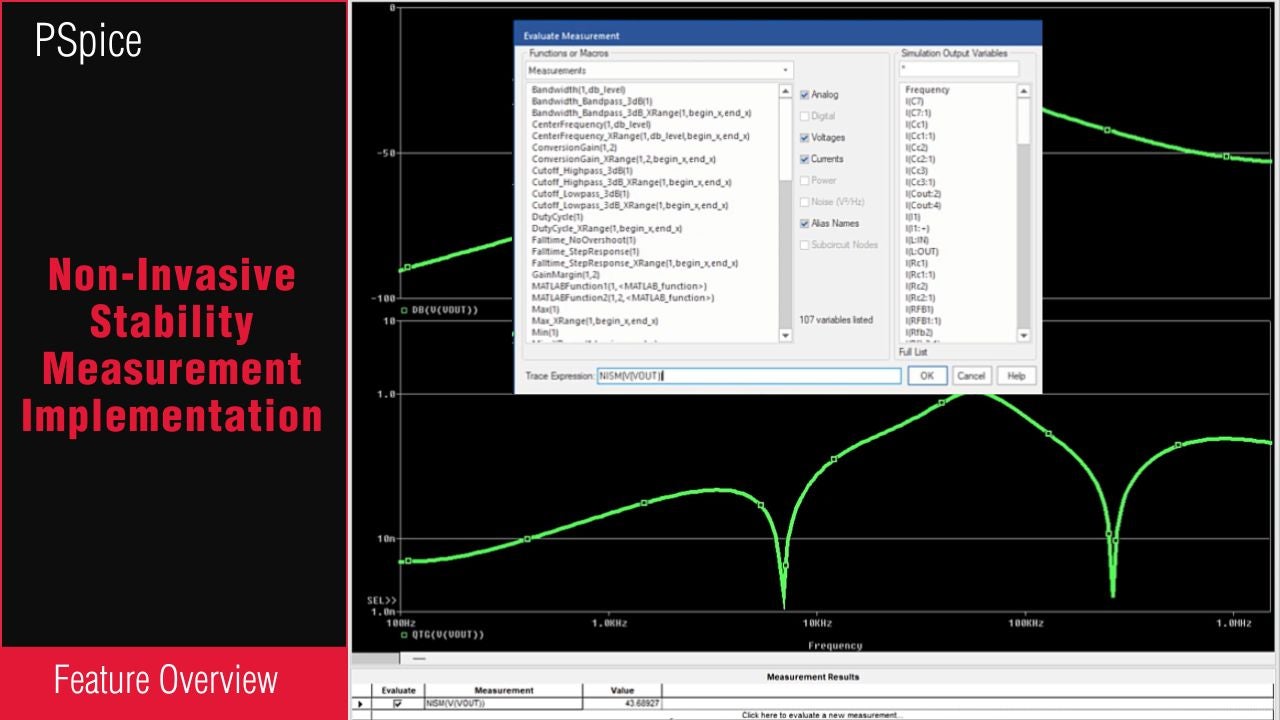Viewport: 1280px width, 720px height.
Task: Toggle the Analog checkbox
Action: coord(804,95)
